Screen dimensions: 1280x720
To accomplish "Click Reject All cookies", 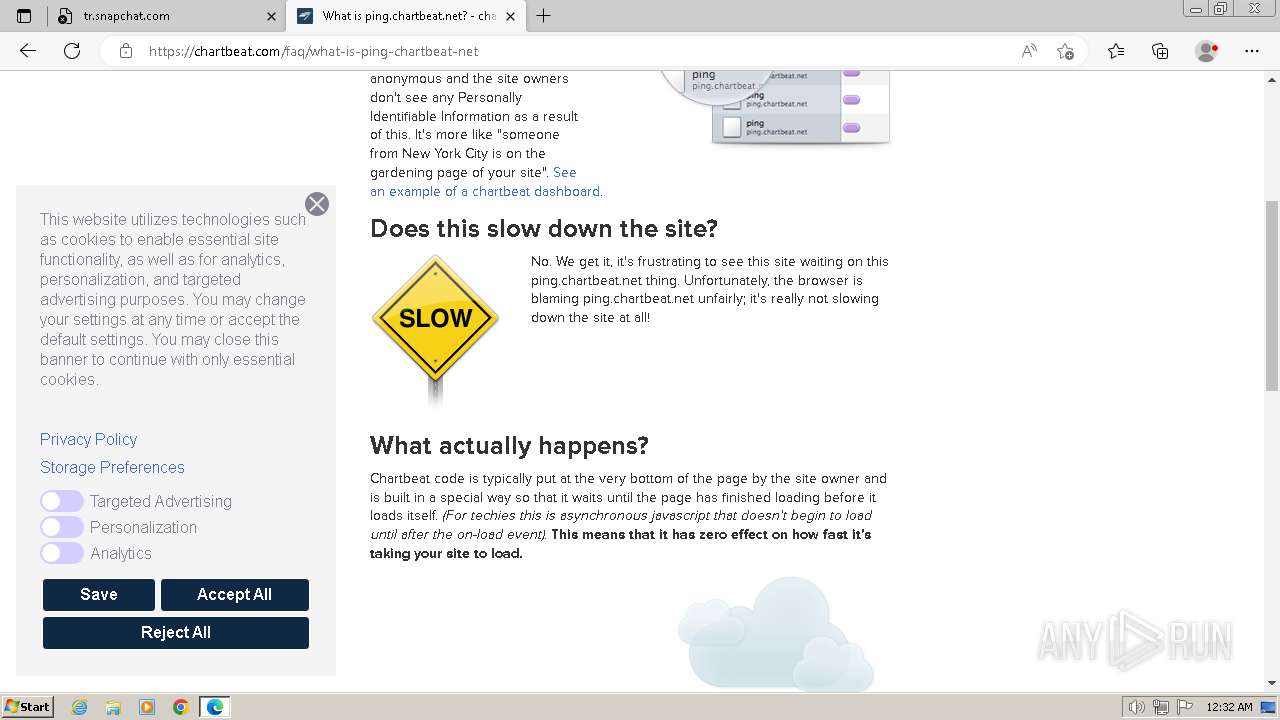I will (x=176, y=632).
